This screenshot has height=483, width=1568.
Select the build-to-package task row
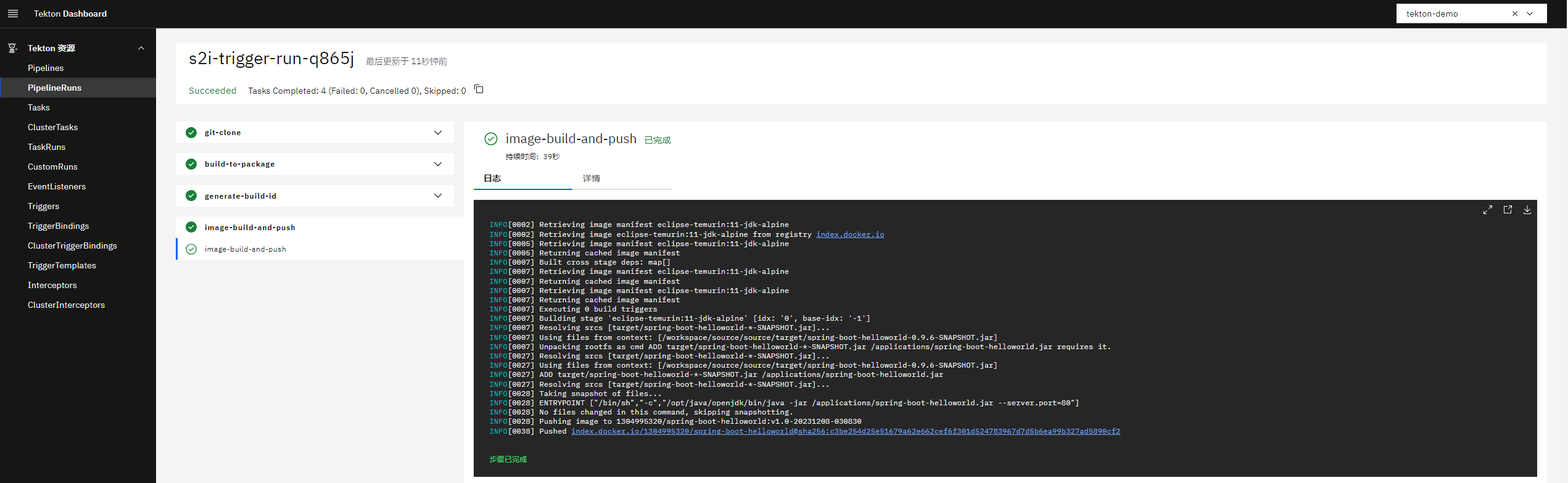coord(315,164)
